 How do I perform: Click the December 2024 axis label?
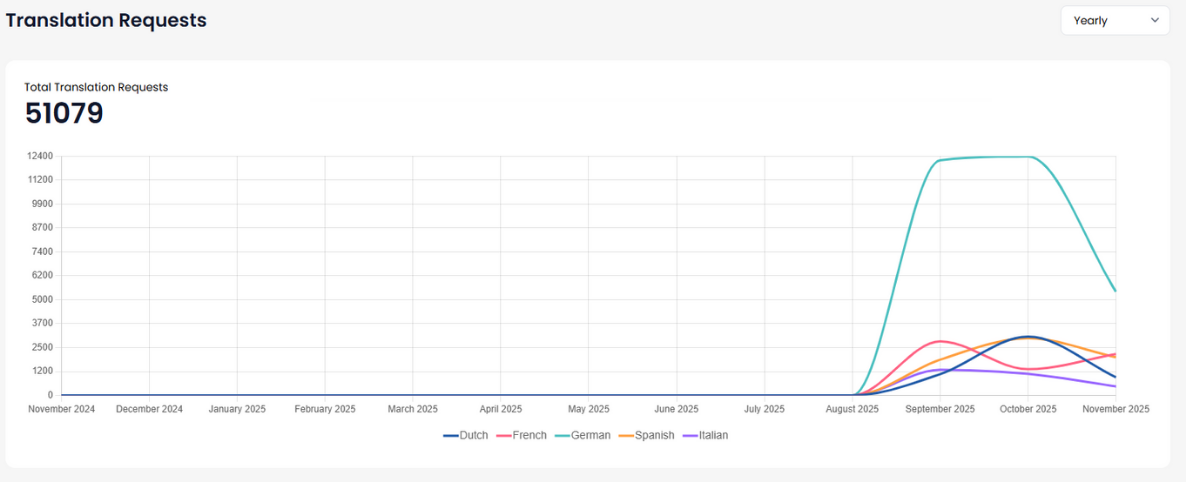149,409
